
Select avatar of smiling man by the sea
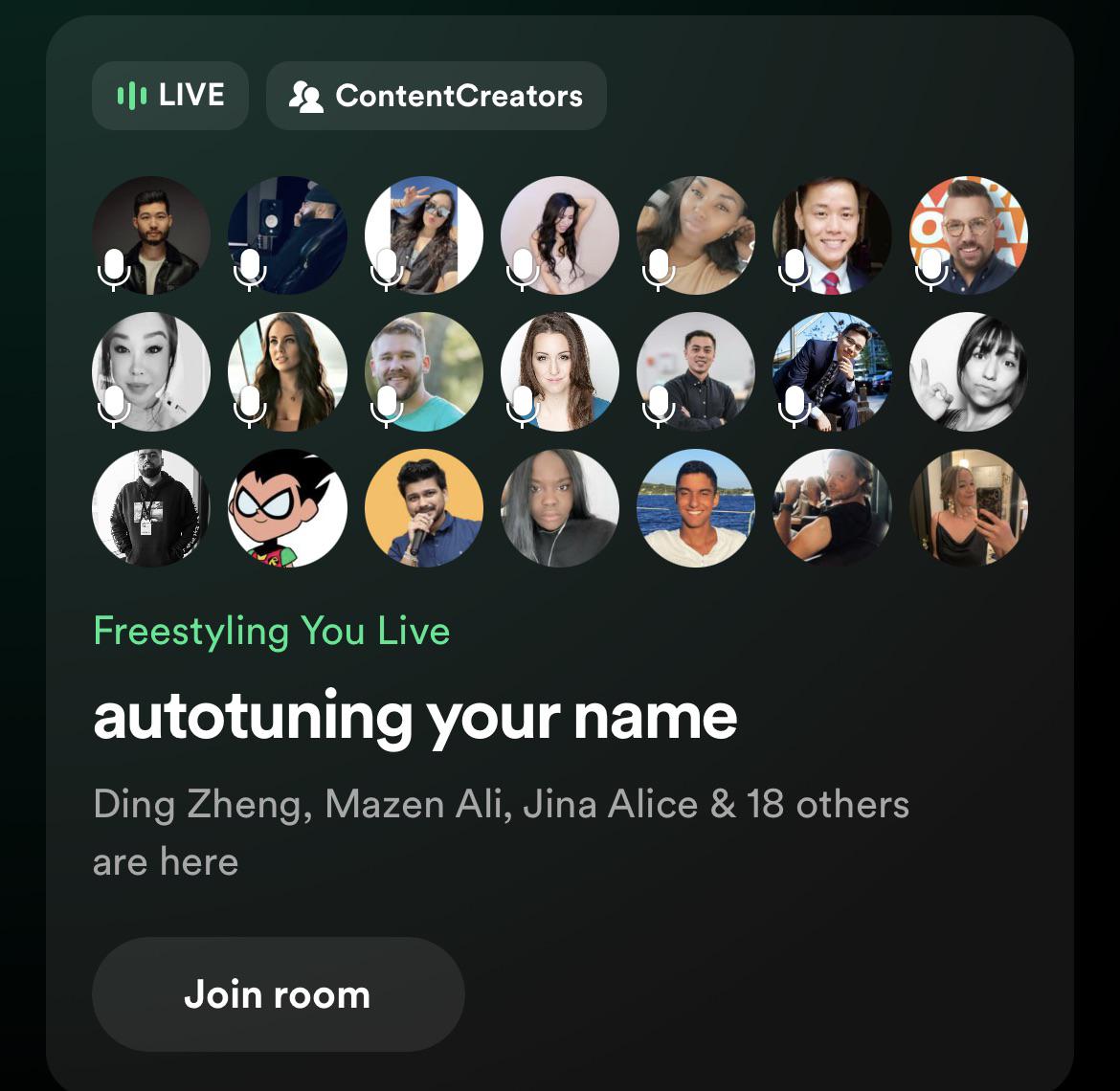[696, 507]
